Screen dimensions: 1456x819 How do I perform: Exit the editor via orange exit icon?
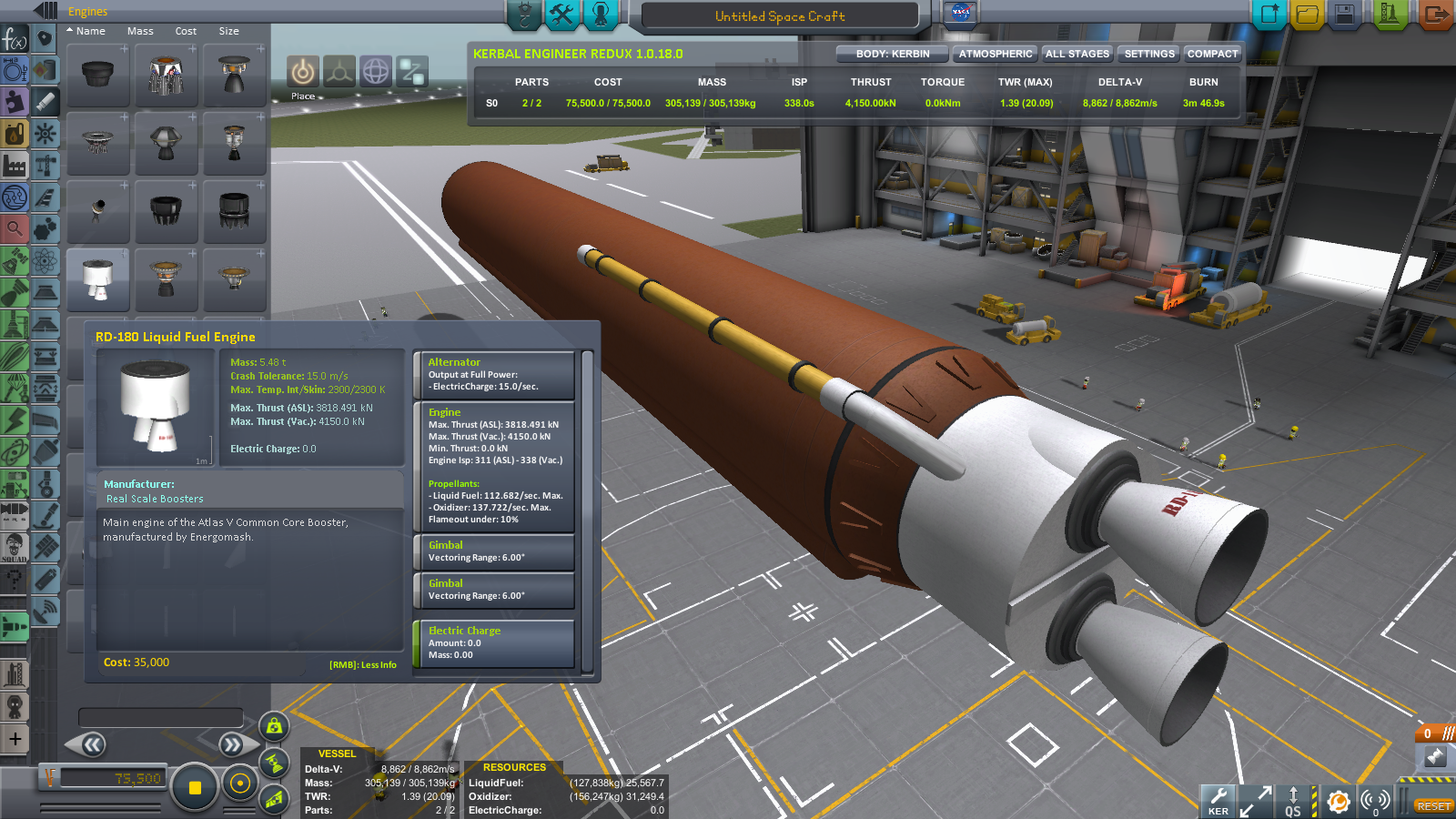1435,15
